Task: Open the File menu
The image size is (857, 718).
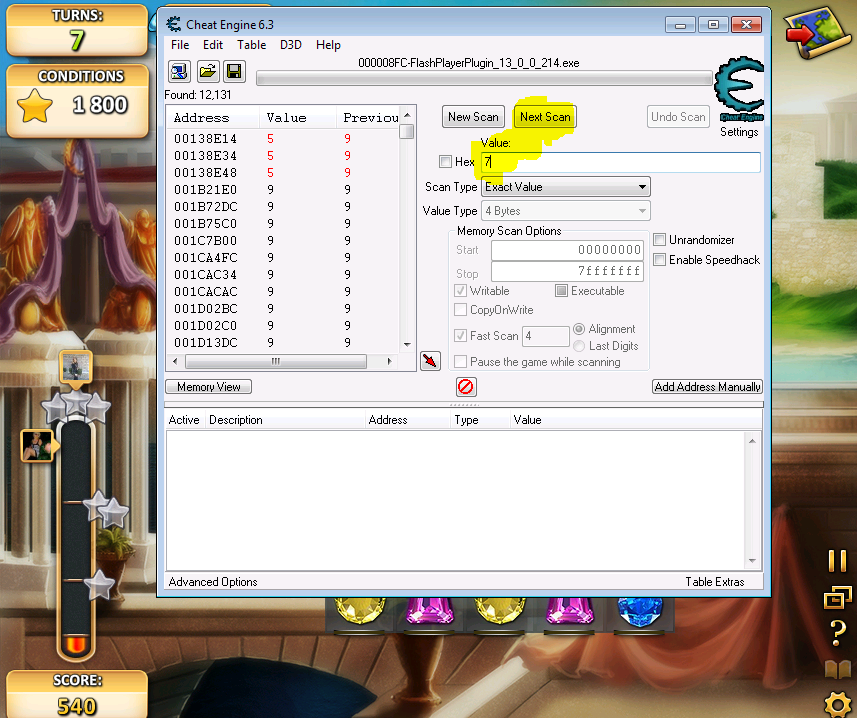Action: pos(180,45)
